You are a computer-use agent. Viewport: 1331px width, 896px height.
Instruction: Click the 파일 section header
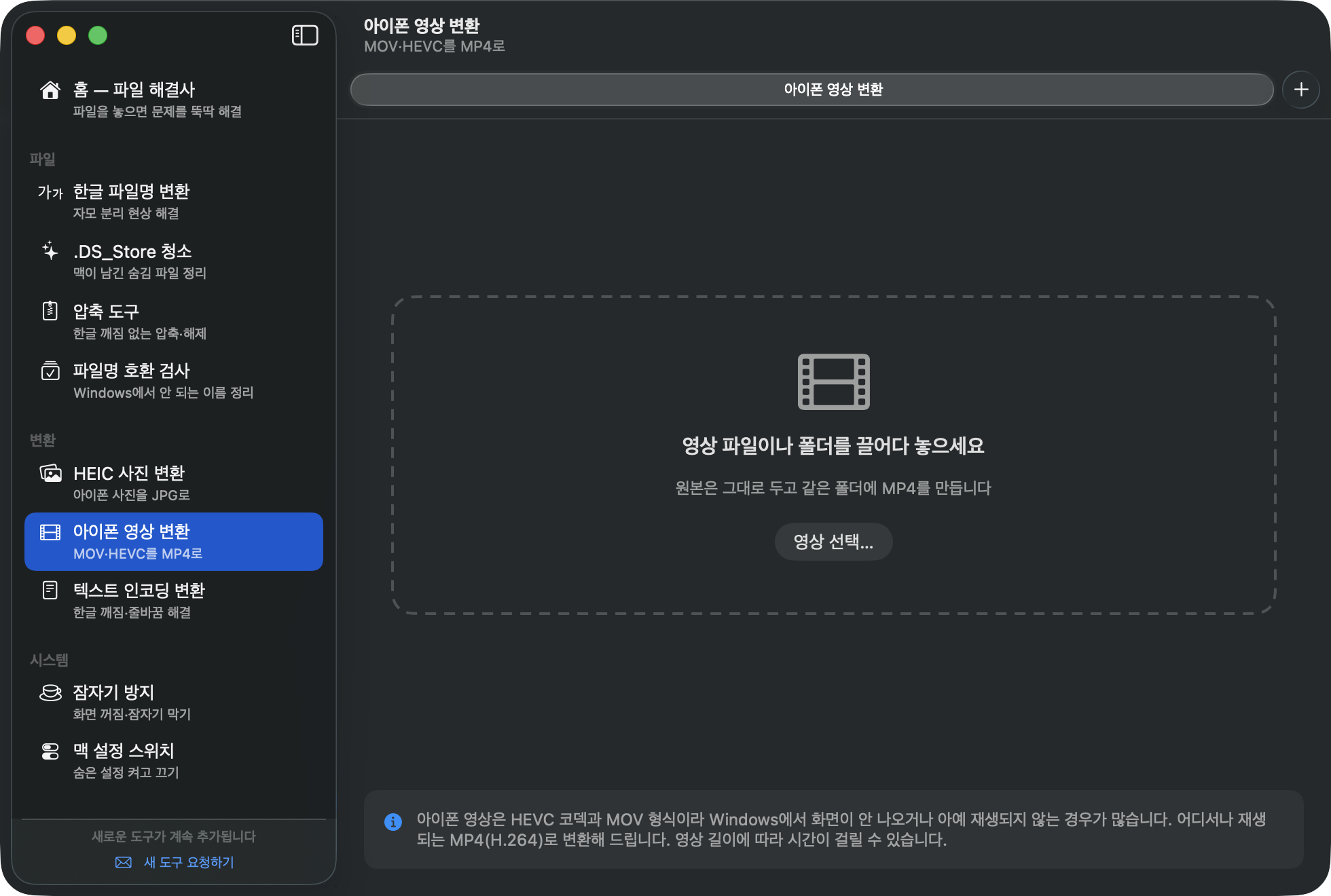tap(42, 159)
